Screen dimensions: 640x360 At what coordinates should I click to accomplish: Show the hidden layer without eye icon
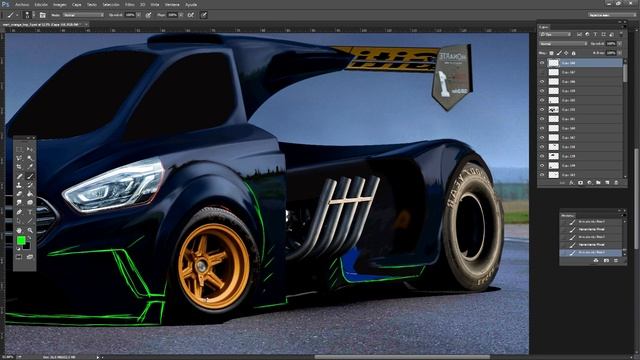click(x=542, y=72)
